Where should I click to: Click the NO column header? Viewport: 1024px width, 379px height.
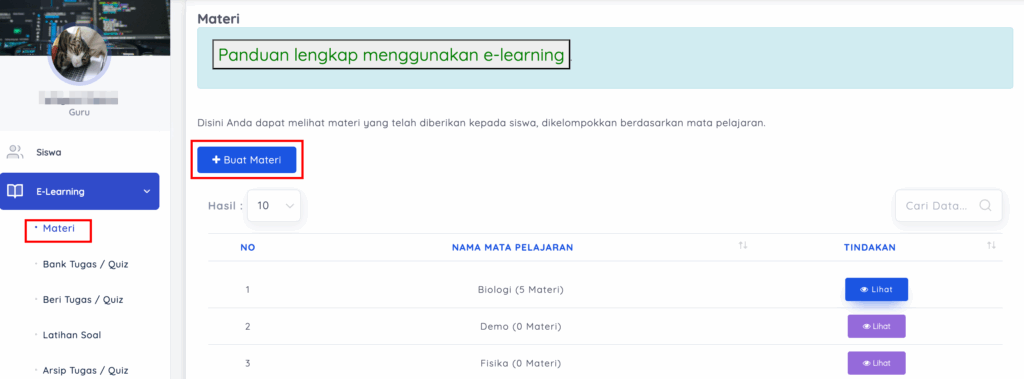[x=248, y=248]
